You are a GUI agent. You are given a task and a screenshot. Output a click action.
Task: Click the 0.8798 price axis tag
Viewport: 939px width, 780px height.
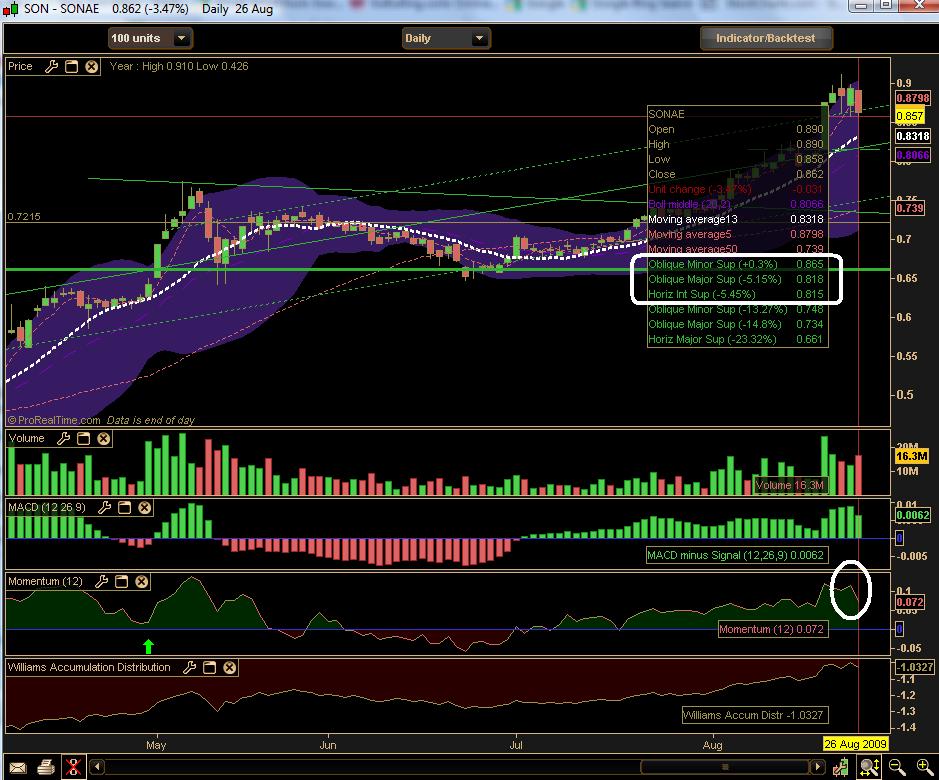coord(913,98)
